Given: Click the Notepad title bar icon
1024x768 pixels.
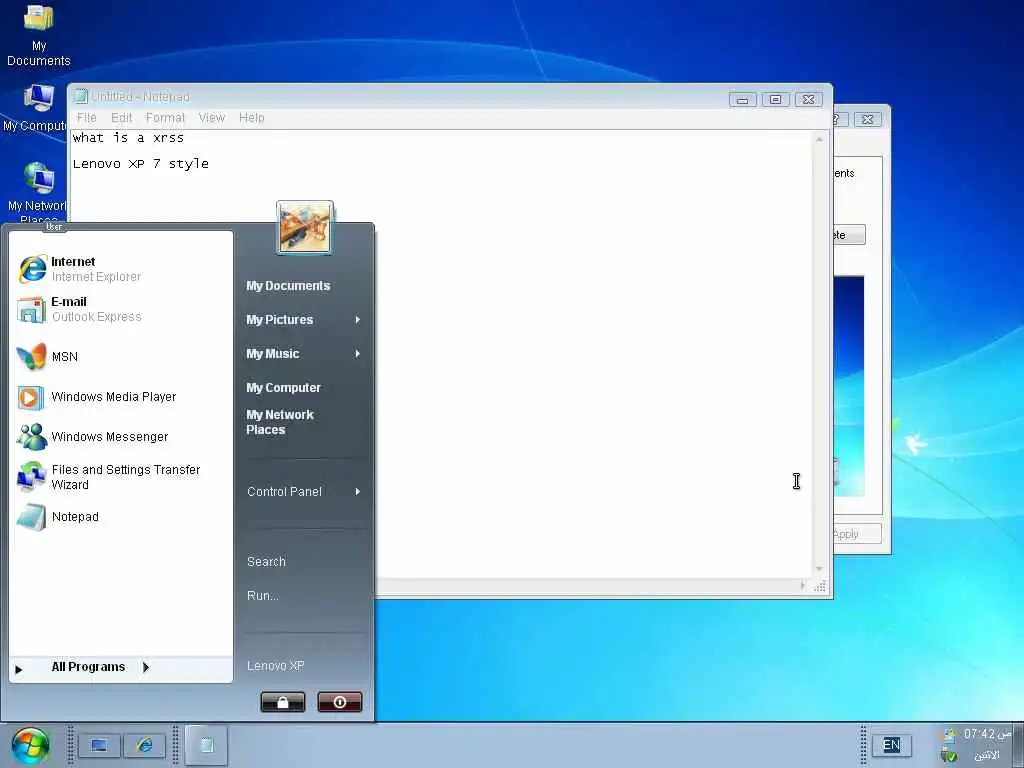Looking at the screenshot, I should (x=81, y=97).
